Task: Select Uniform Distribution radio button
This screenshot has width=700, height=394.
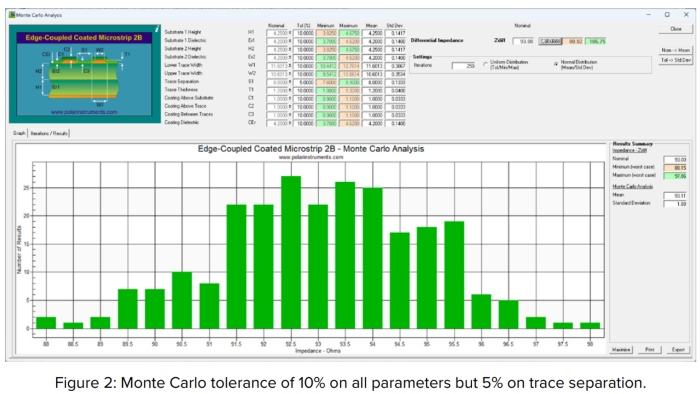Action: (x=485, y=64)
